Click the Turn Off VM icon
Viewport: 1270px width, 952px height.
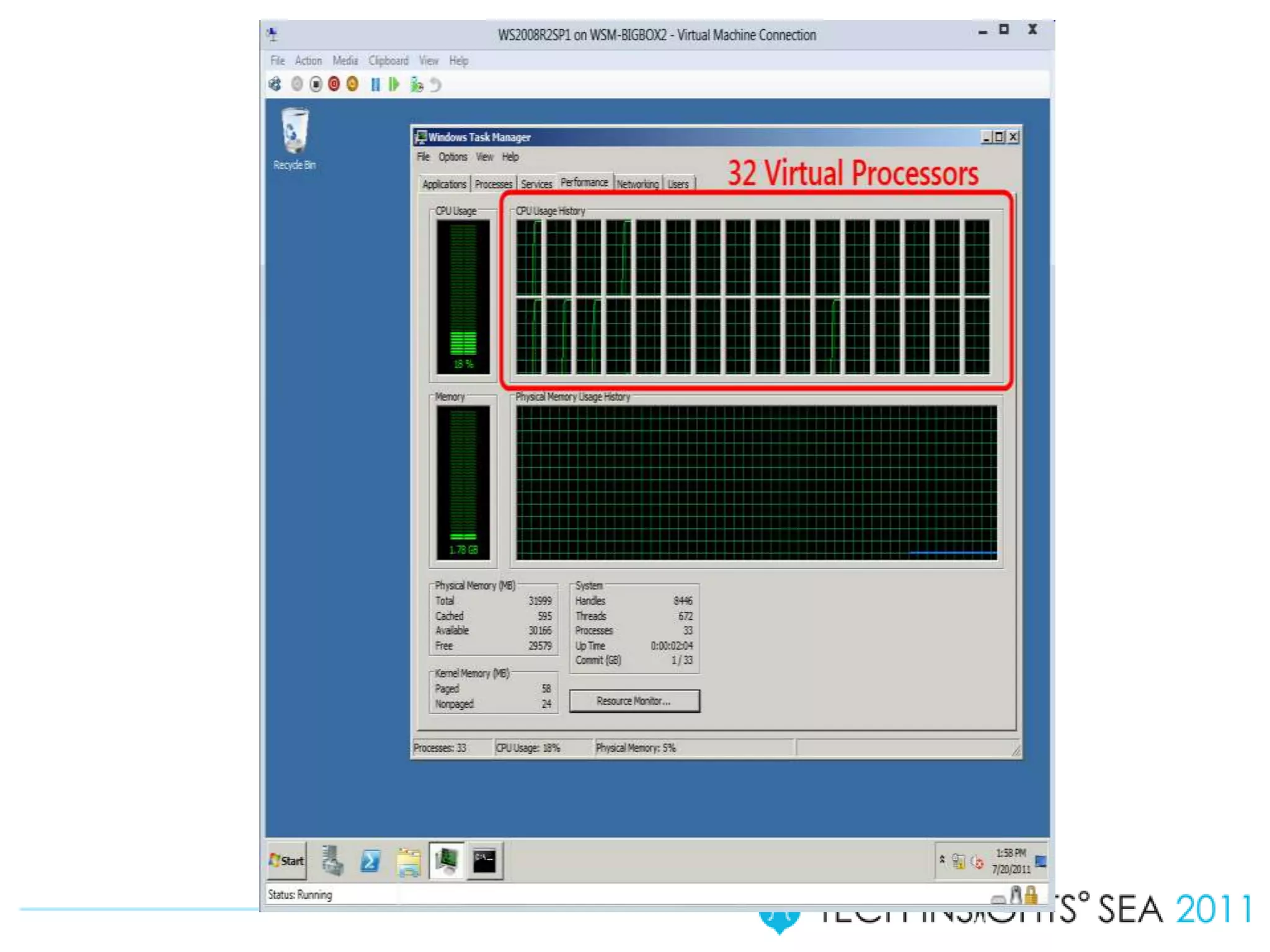pyautogui.click(x=316, y=84)
